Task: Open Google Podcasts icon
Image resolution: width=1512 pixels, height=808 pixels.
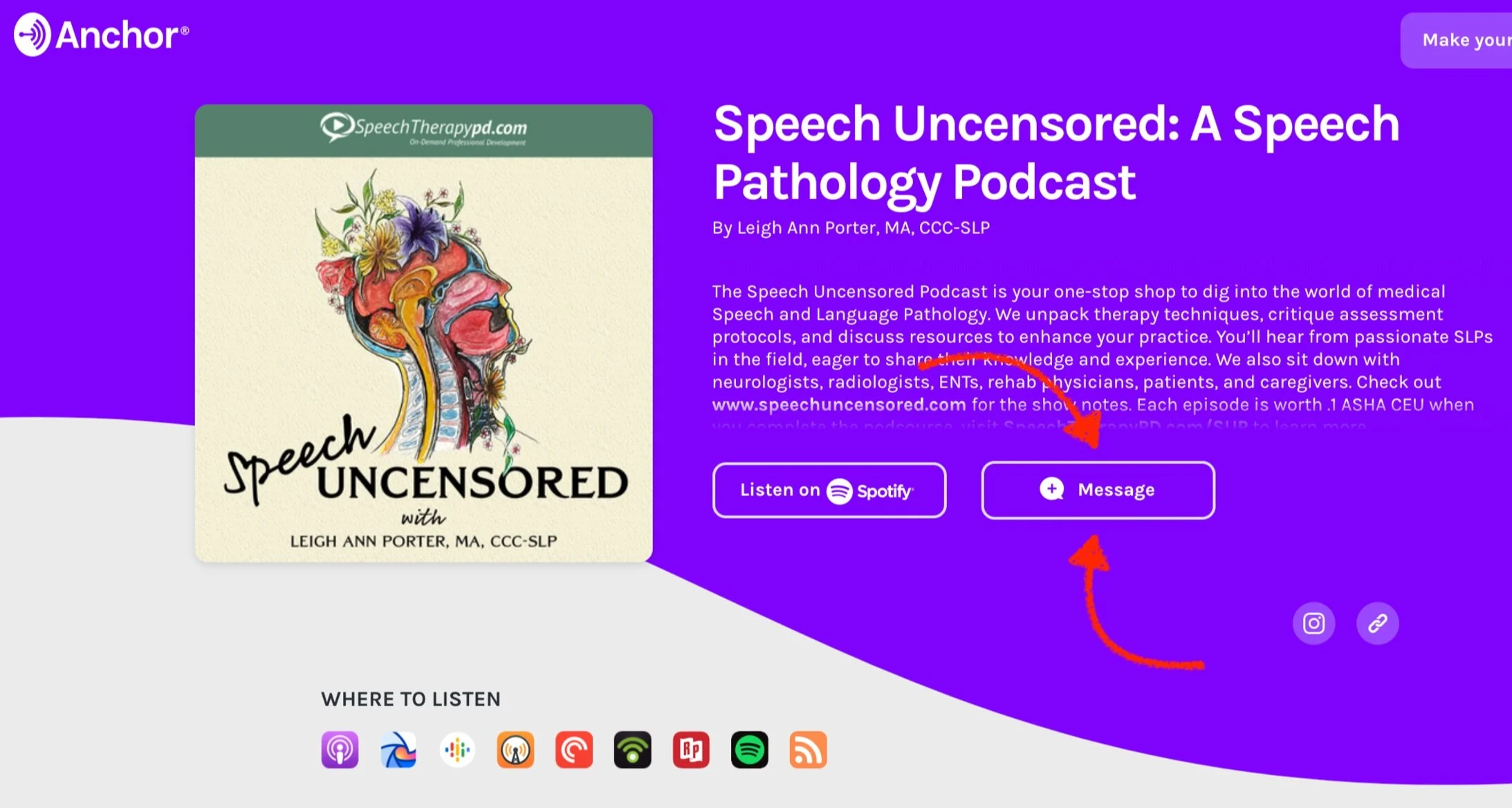Action: tap(457, 749)
